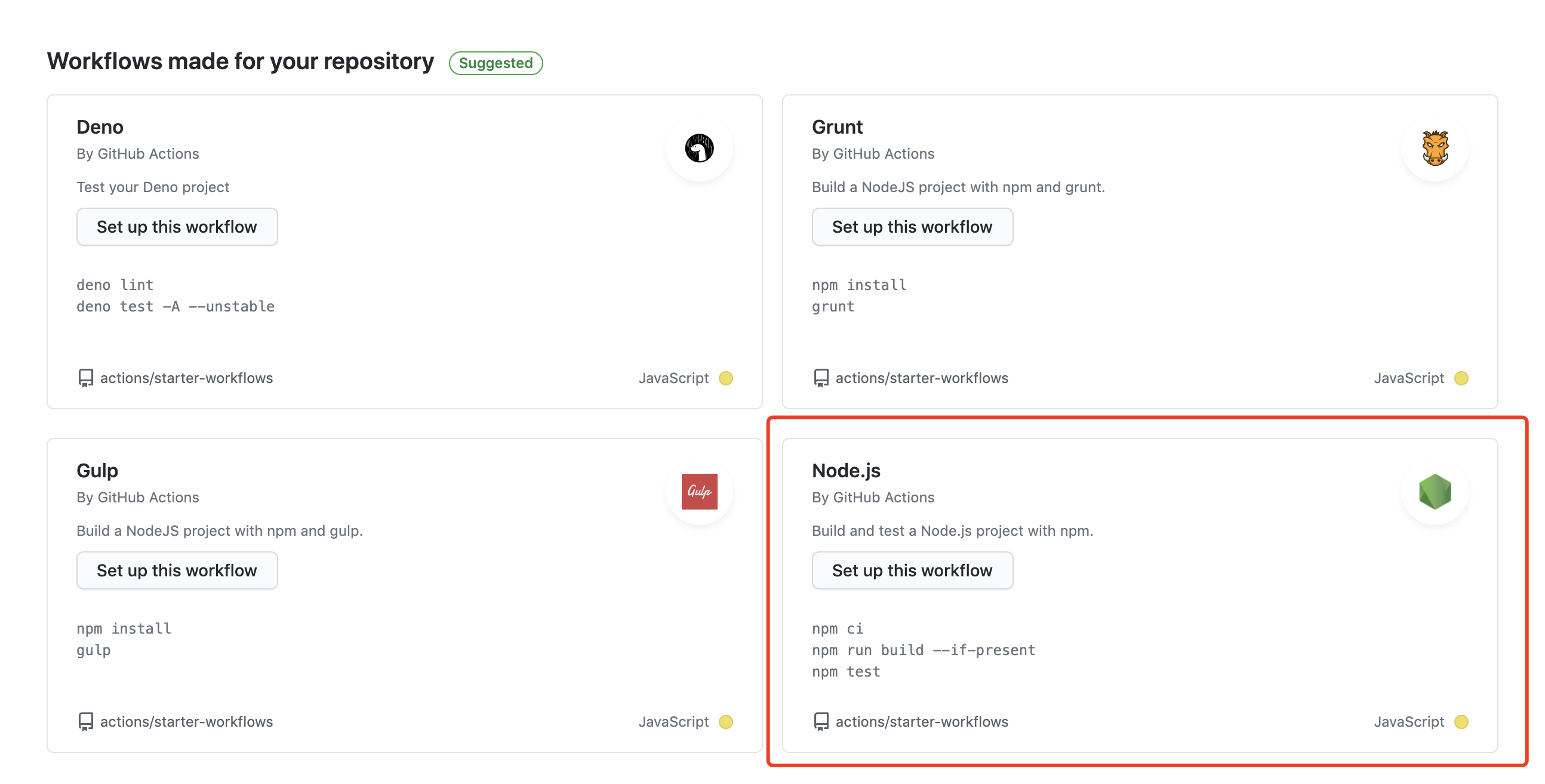Set up the Node.js workflow
This screenshot has height=784, width=1545.
point(912,570)
